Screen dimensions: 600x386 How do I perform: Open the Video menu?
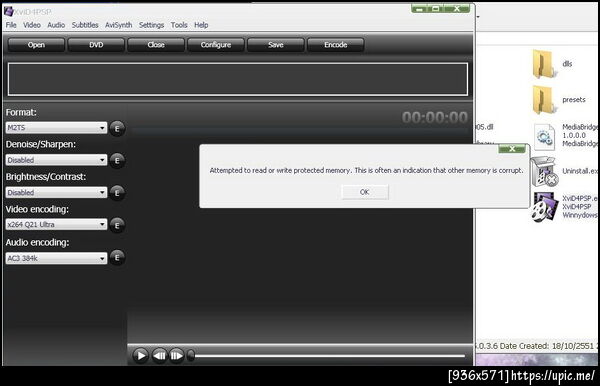click(32, 25)
